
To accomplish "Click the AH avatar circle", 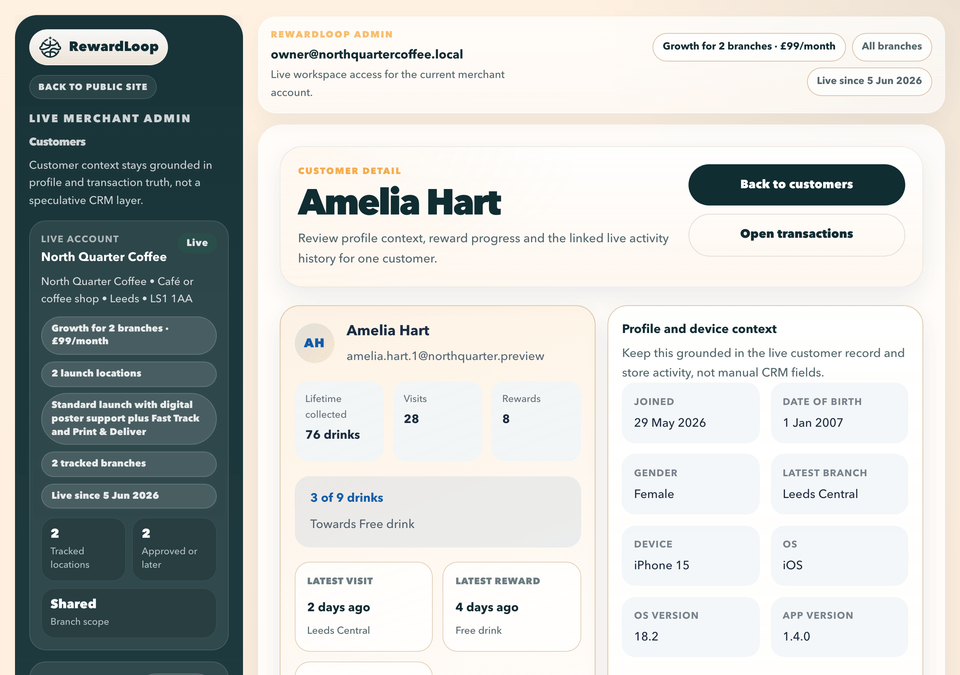I will (314, 343).
